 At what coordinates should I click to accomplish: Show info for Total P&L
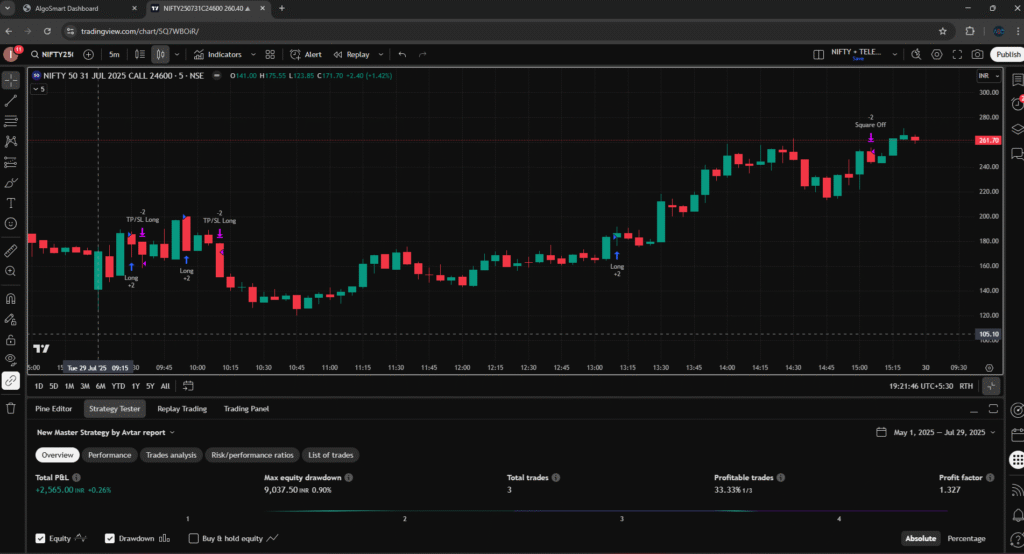[76, 478]
